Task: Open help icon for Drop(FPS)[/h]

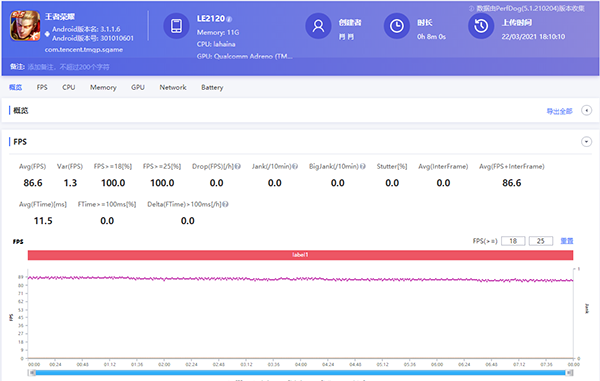Action: tap(238, 166)
